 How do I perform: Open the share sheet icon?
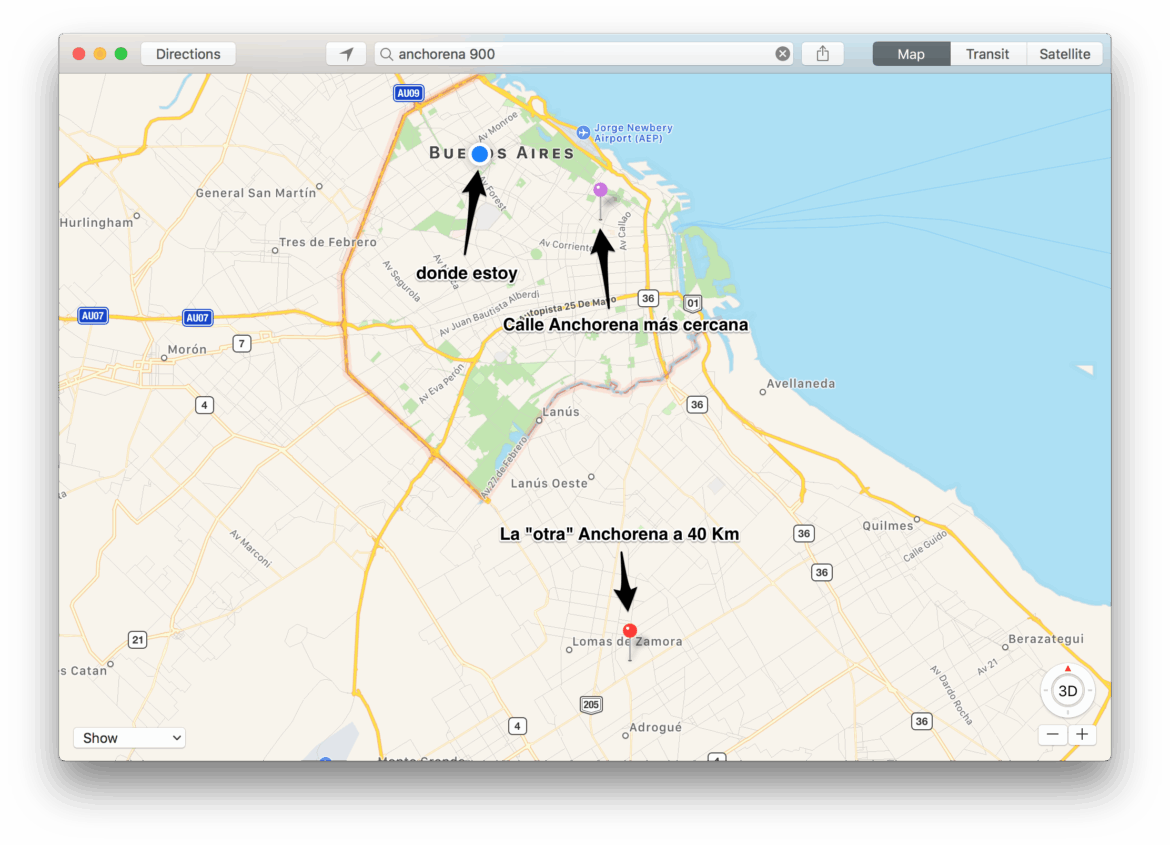[822, 53]
